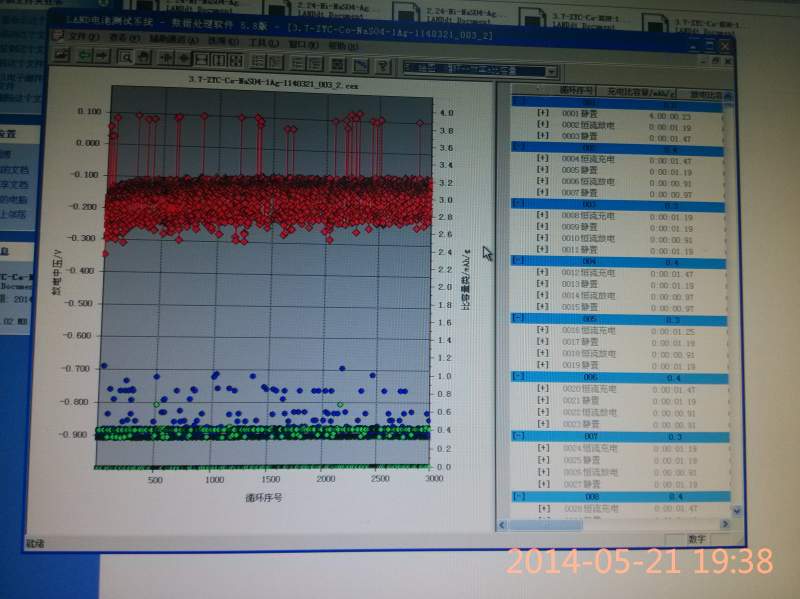Open the 查看(V) menu

(x=124, y=38)
